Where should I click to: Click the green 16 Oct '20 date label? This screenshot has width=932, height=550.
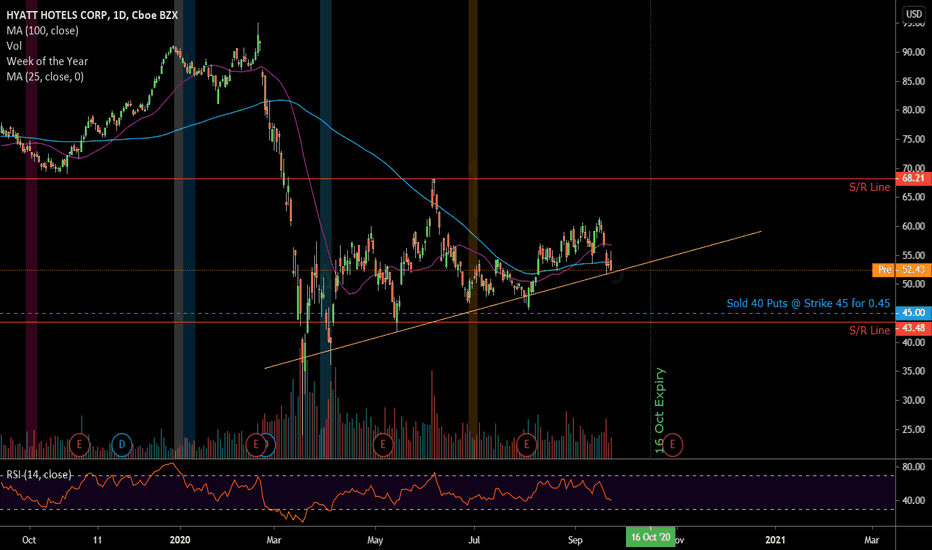pyautogui.click(x=650, y=538)
